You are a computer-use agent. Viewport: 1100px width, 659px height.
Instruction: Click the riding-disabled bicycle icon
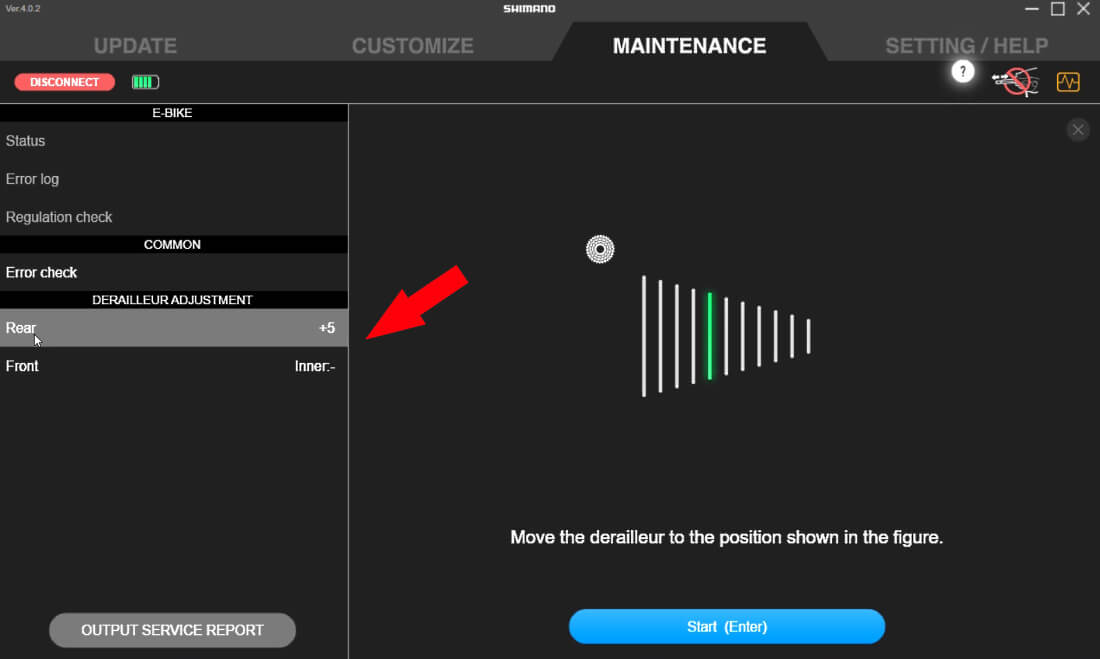pos(1014,79)
